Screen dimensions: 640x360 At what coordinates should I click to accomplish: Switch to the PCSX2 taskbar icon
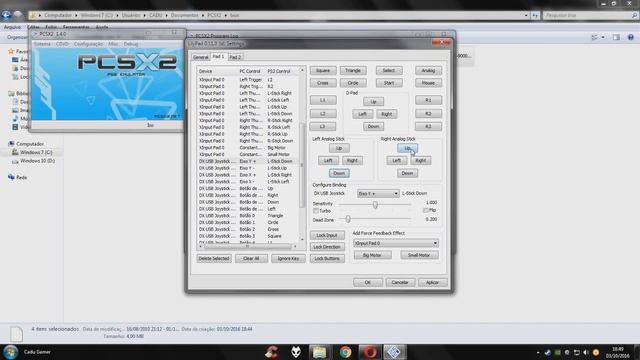pos(394,352)
